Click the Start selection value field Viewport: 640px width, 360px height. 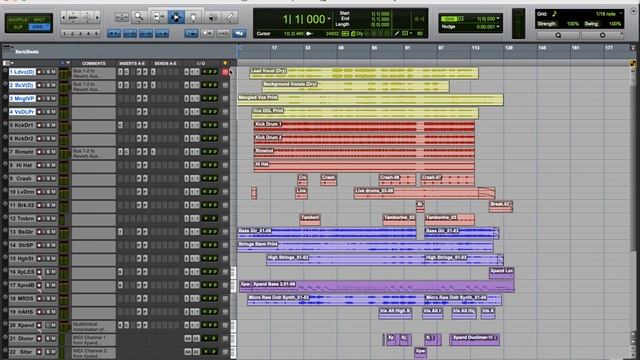tap(380, 14)
